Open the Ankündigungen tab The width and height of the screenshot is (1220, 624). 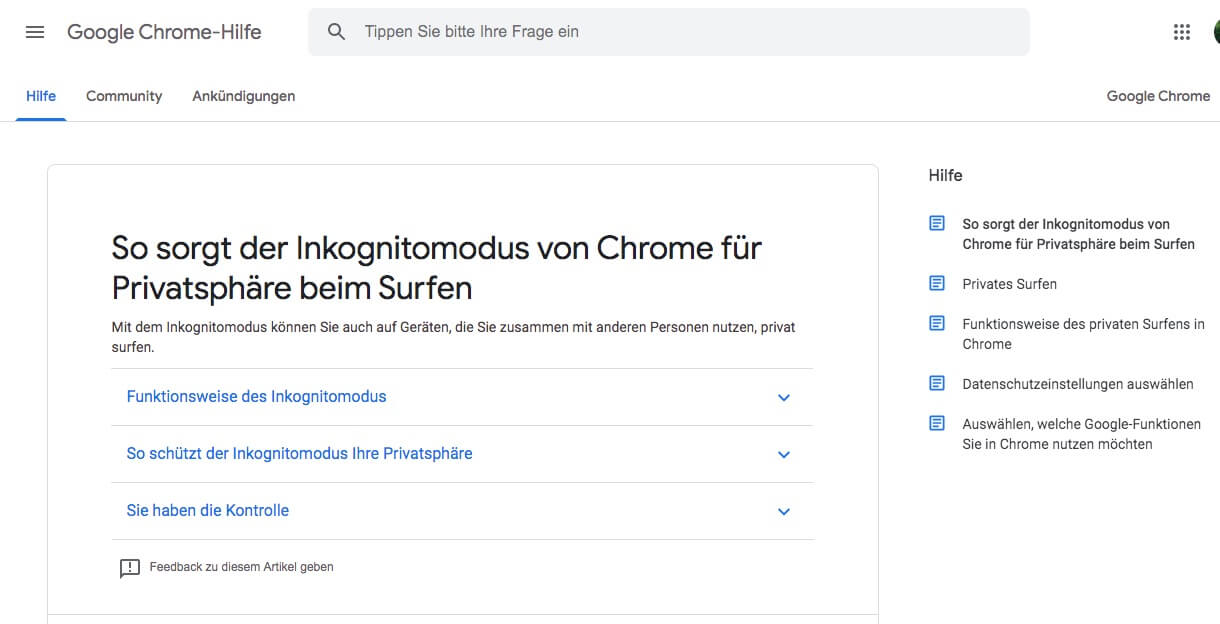tap(244, 96)
